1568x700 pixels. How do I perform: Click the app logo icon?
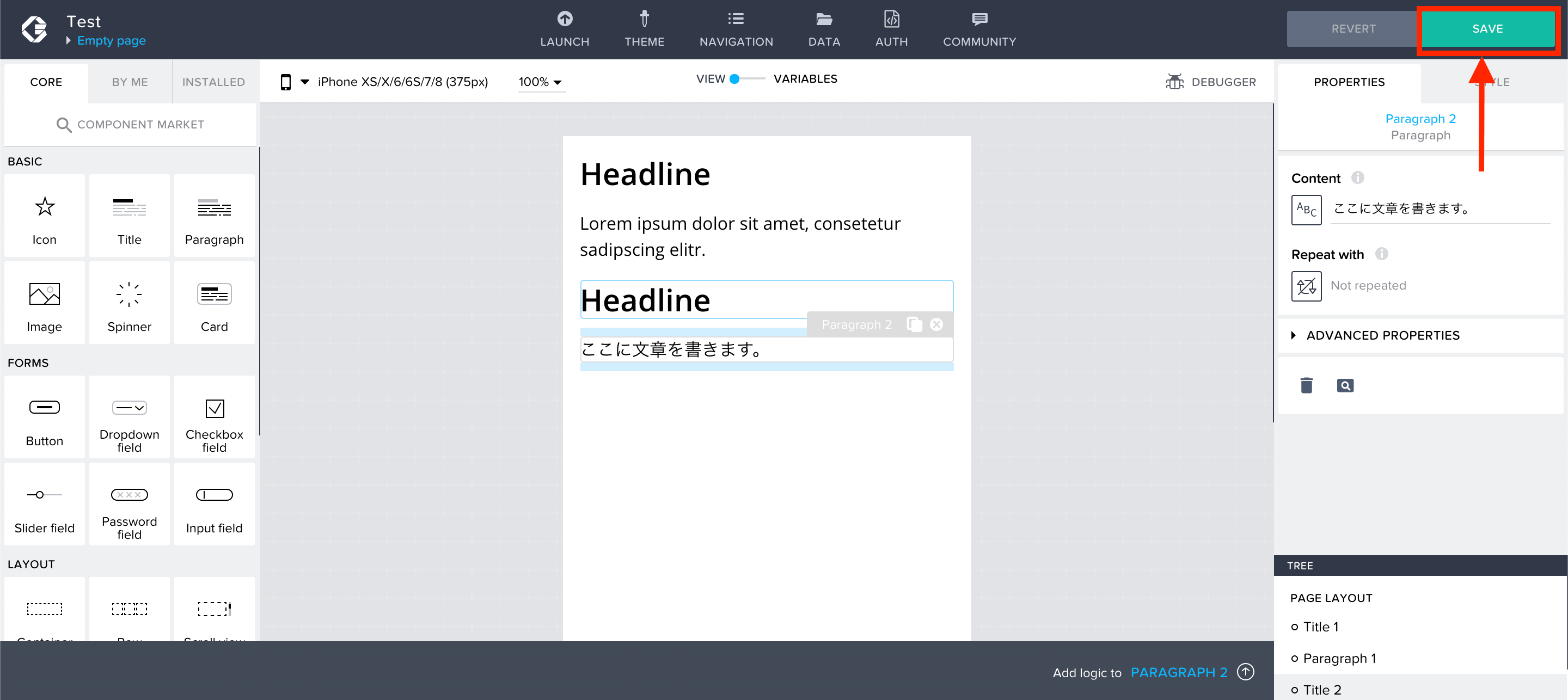[34, 29]
